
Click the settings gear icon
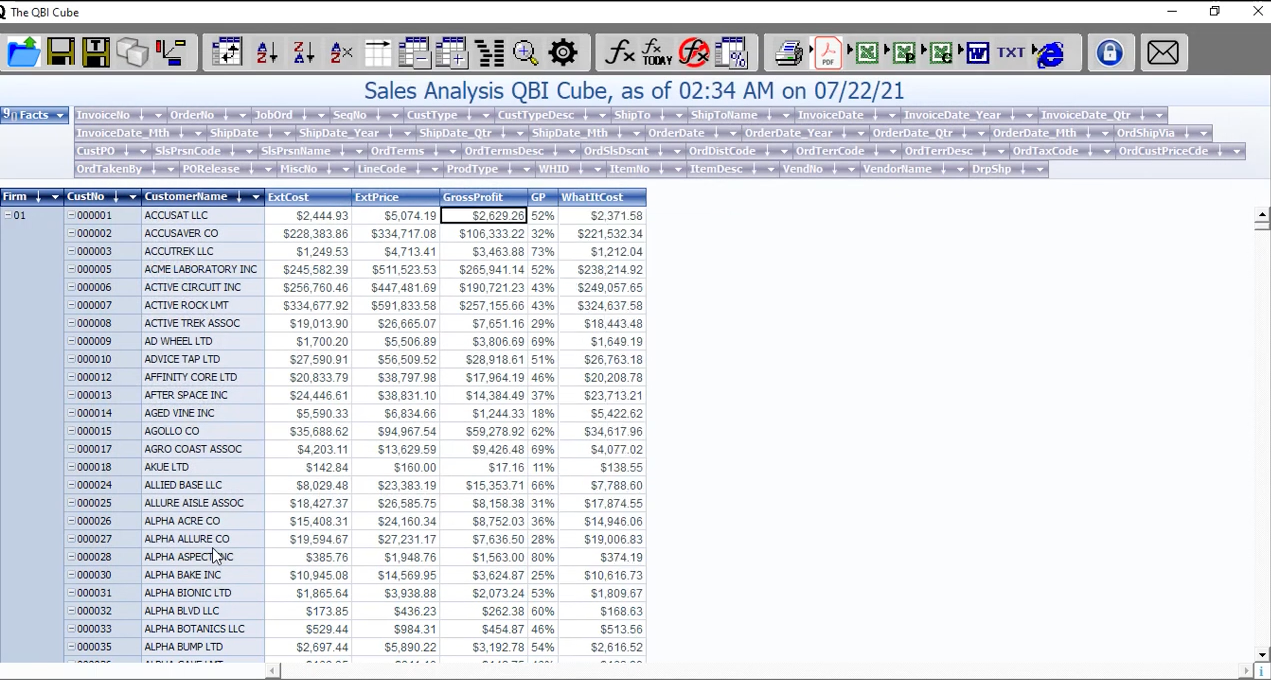(563, 52)
